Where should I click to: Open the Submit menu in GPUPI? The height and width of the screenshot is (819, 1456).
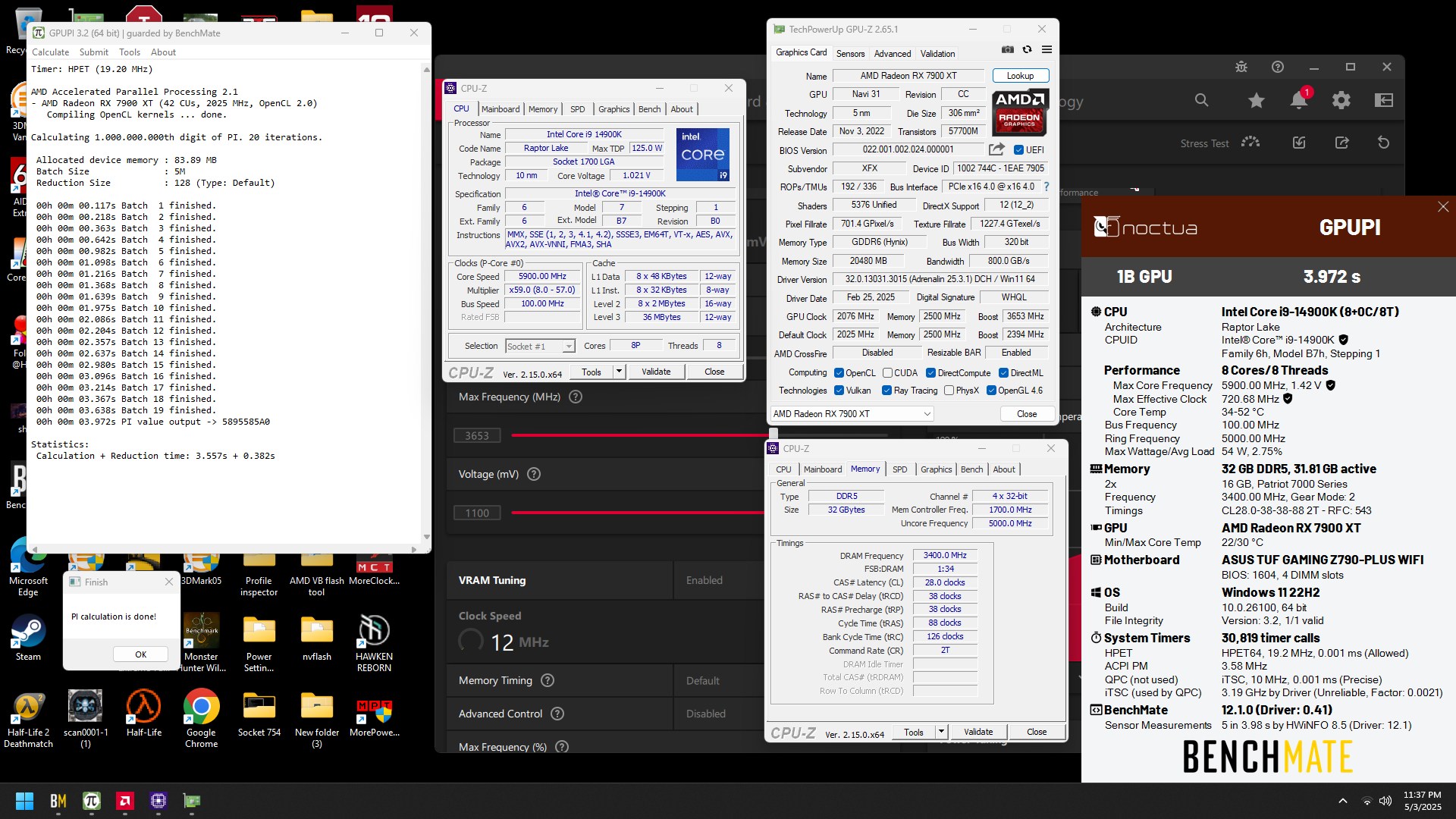click(x=94, y=52)
